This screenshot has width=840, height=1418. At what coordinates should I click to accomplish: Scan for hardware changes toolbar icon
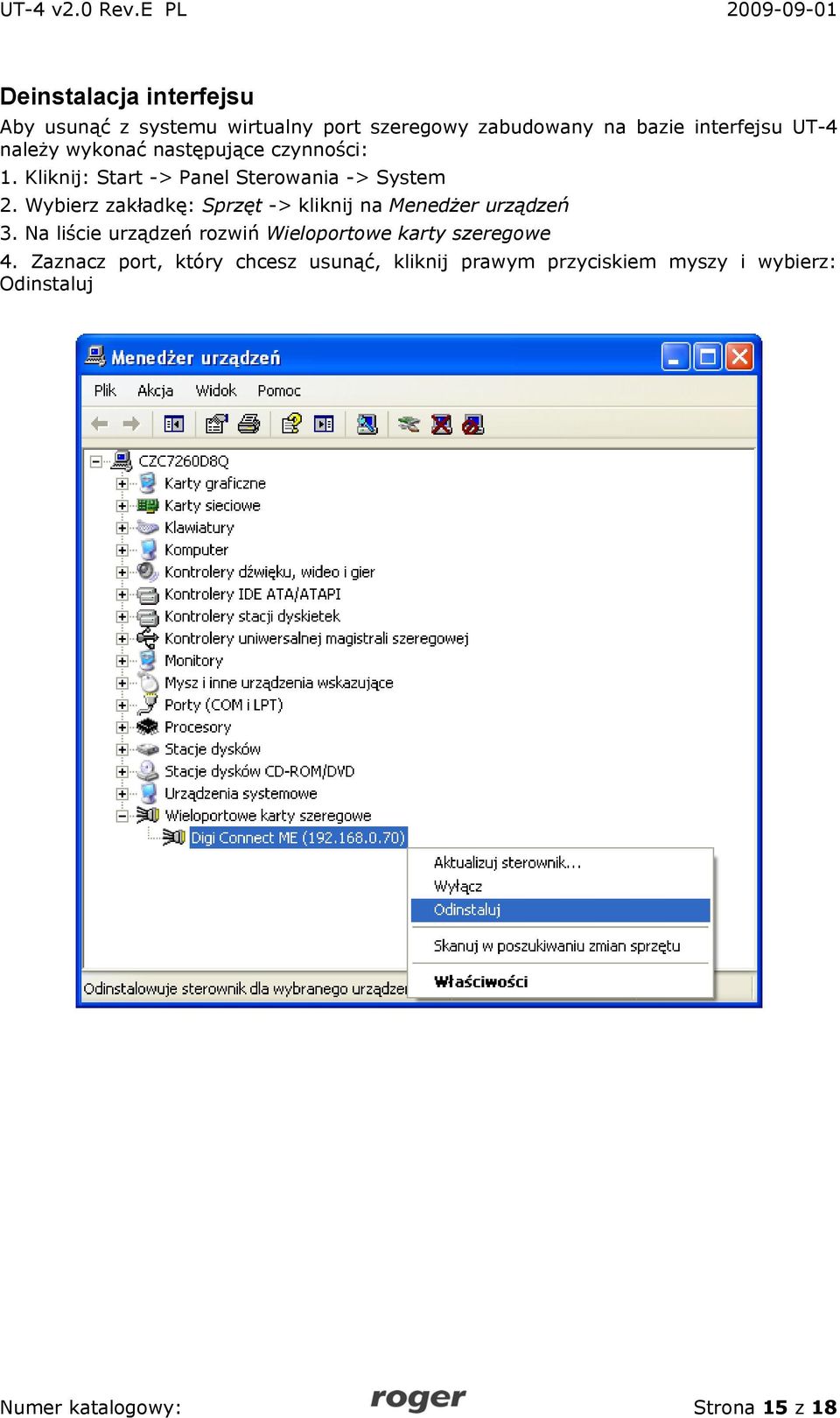367,425
